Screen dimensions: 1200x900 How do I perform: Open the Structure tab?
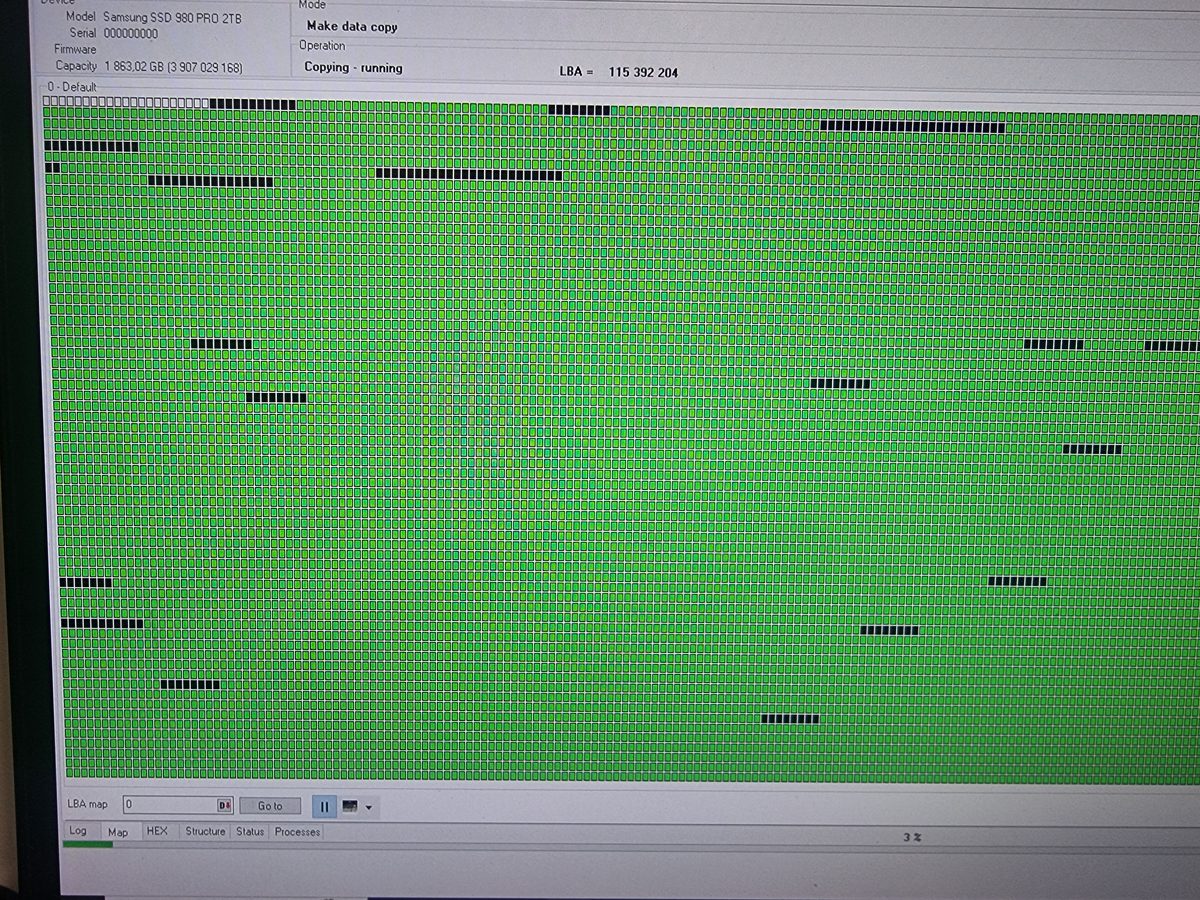coord(205,831)
